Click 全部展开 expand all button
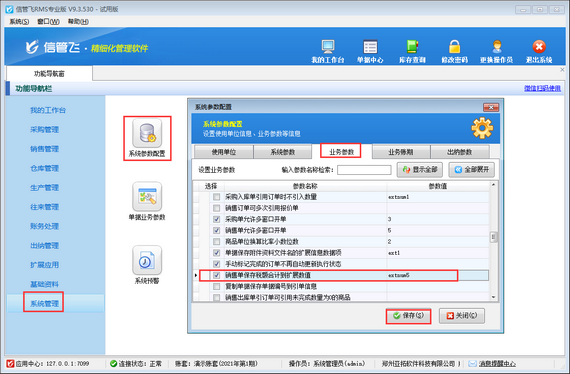 [x=472, y=170]
